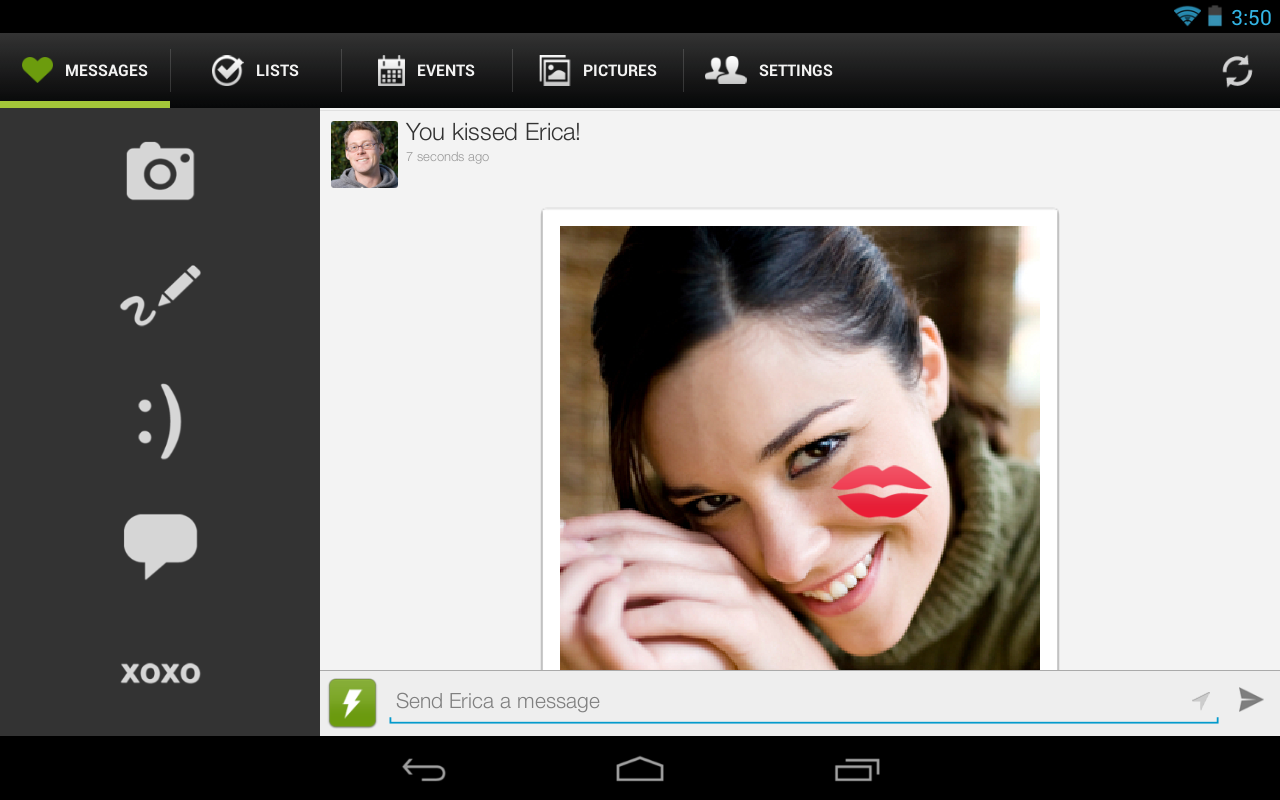Open the doodle pencil tool
This screenshot has height=800, width=1280.
click(x=160, y=296)
